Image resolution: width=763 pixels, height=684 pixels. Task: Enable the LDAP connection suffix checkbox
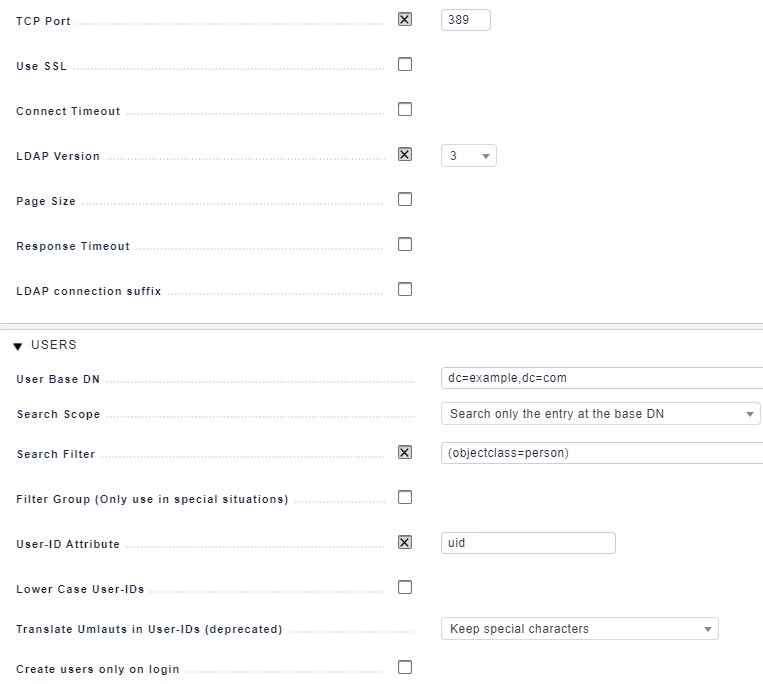[x=405, y=289]
